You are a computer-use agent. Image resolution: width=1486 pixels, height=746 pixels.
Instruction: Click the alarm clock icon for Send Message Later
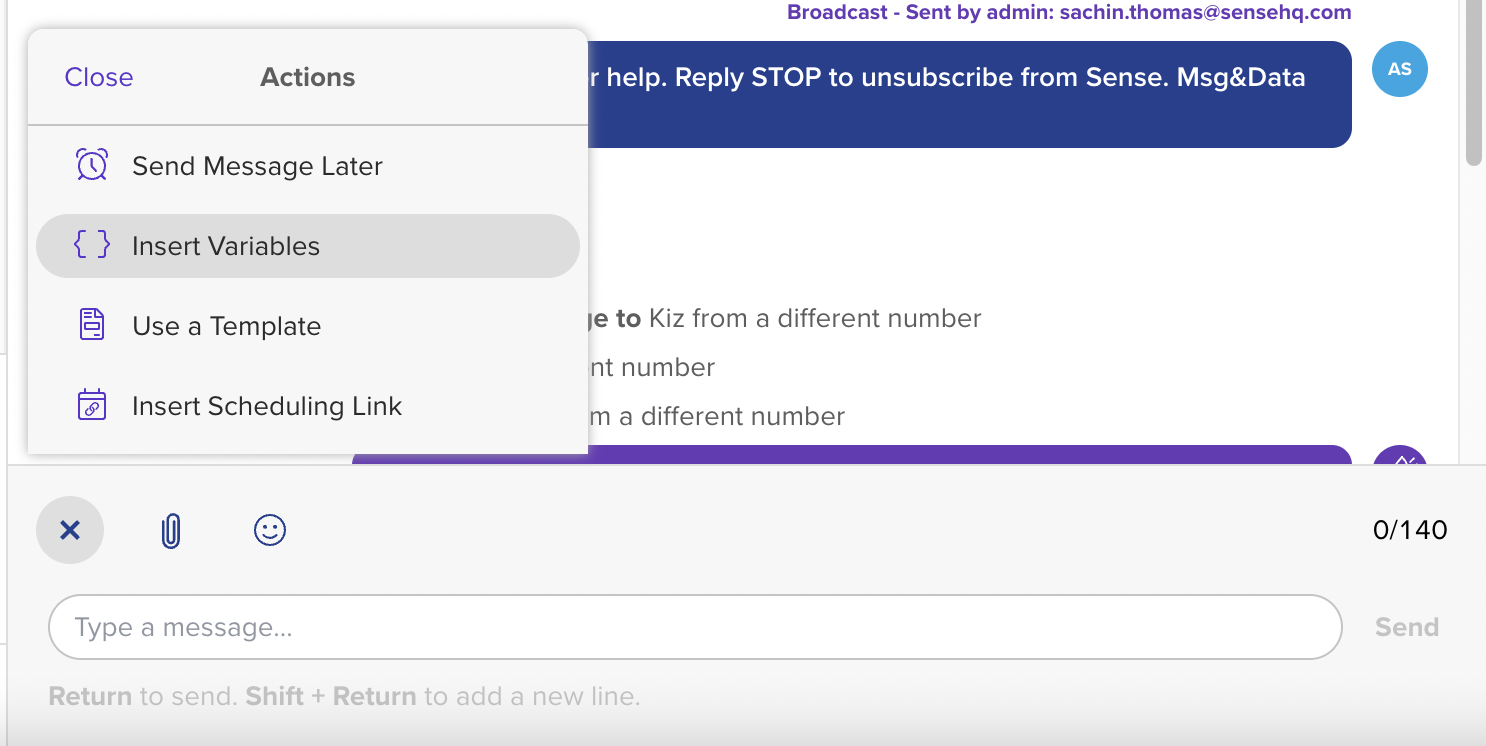tap(92, 165)
